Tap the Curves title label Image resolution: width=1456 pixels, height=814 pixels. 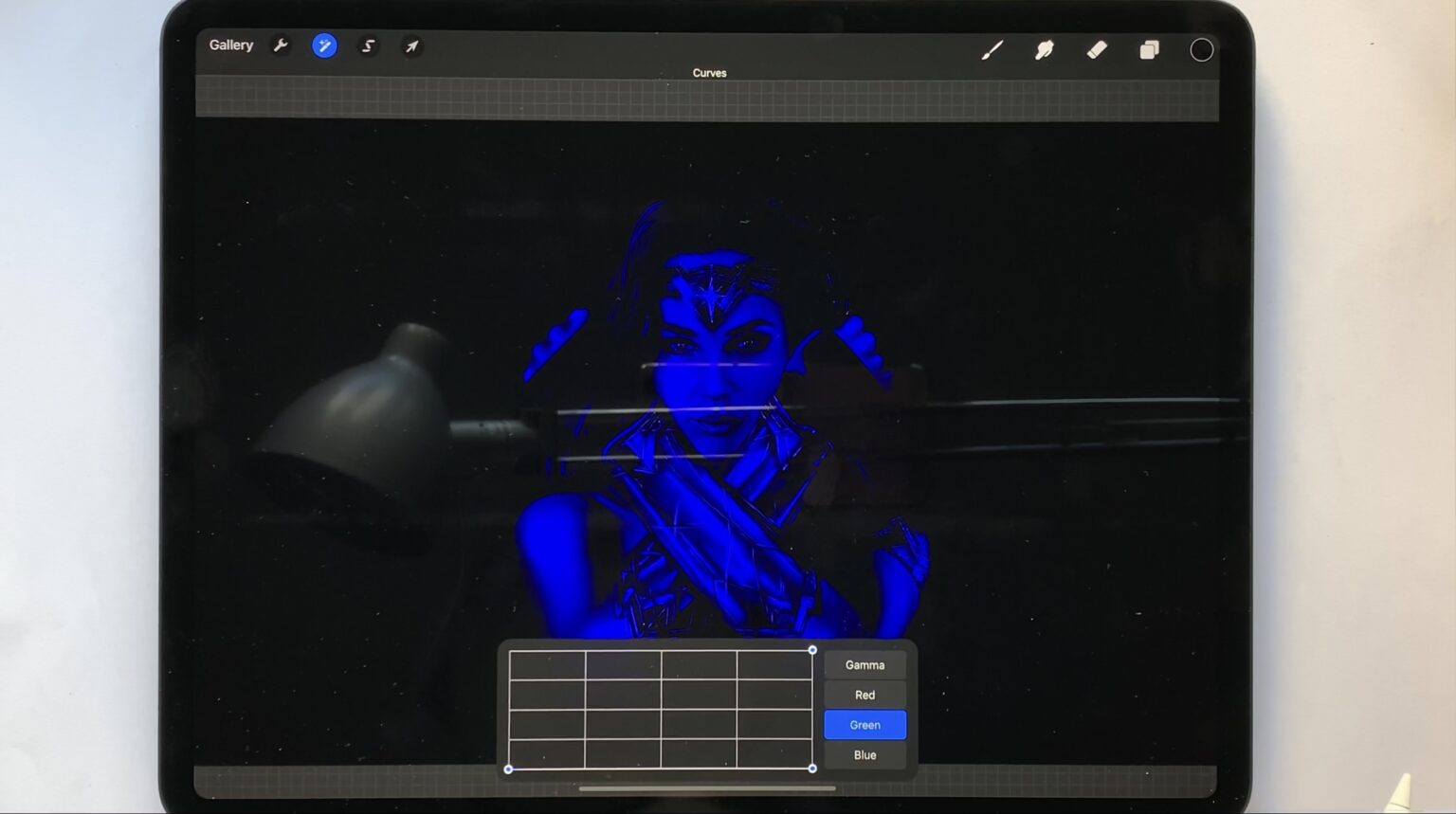(709, 73)
